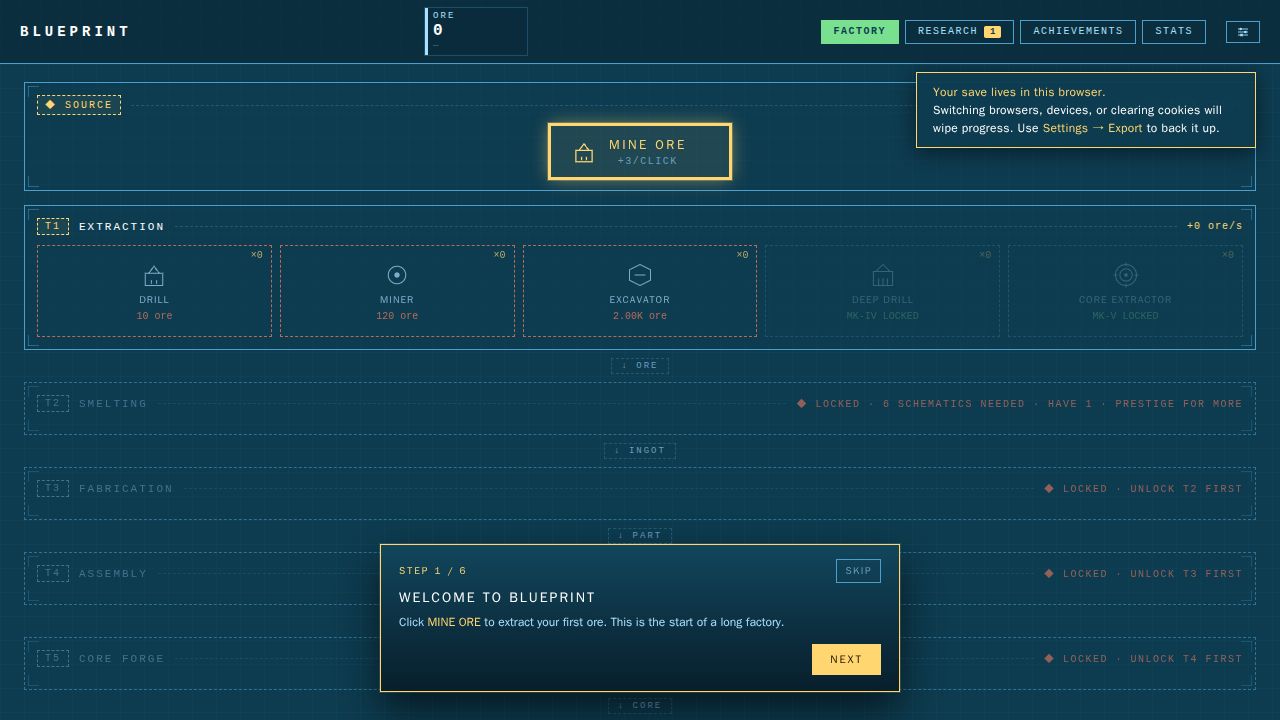
Task: Click the '↓ PART' flow label
Action: (640, 536)
